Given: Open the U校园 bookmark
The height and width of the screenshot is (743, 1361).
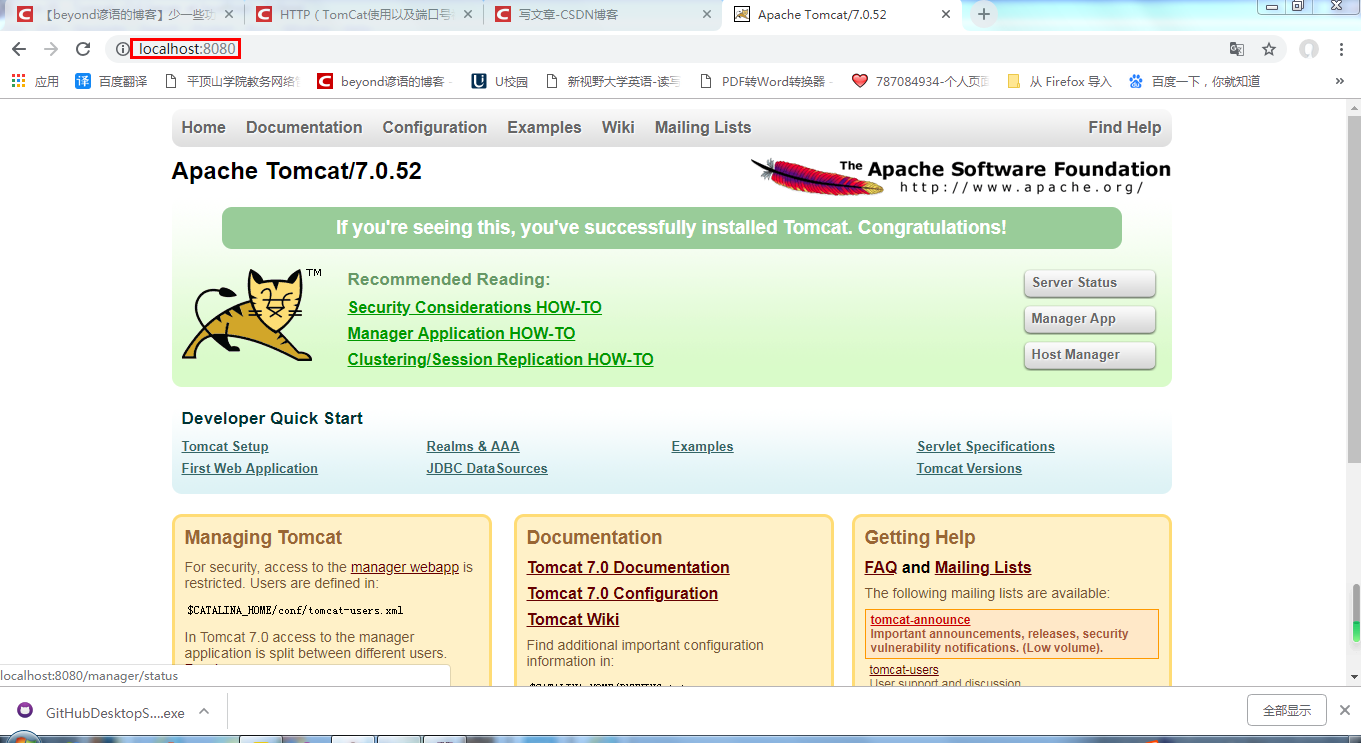Looking at the screenshot, I should [x=499, y=81].
